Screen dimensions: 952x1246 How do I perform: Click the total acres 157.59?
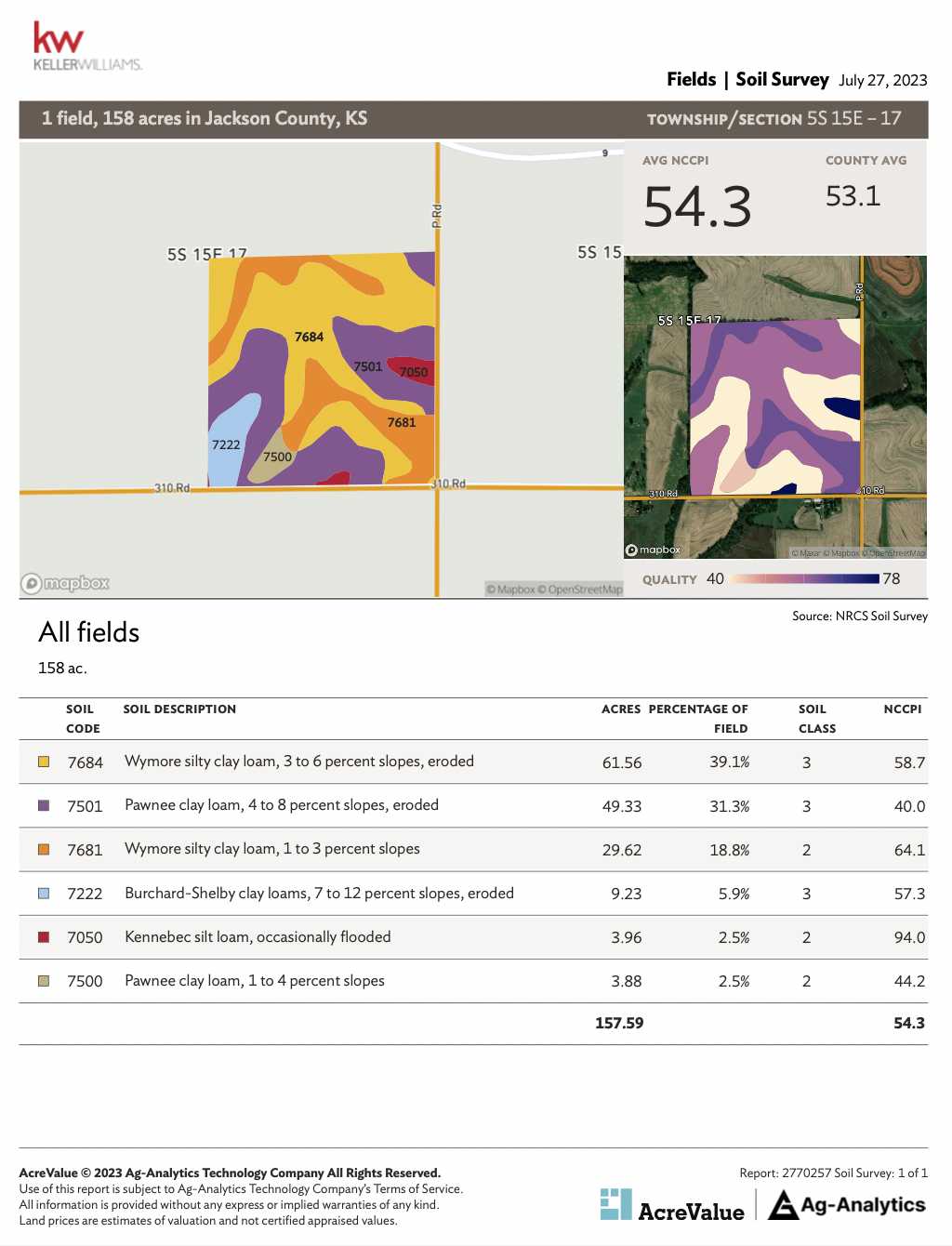[x=619, y=1023]
